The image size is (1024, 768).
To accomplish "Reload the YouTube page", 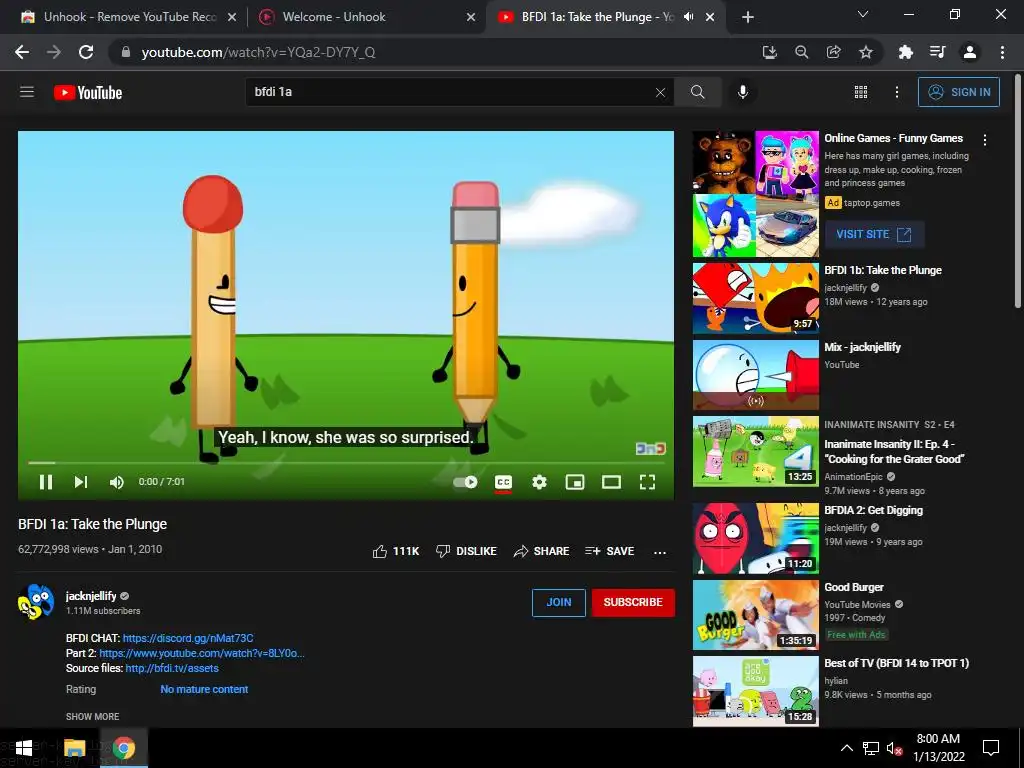I will [86, 52].
